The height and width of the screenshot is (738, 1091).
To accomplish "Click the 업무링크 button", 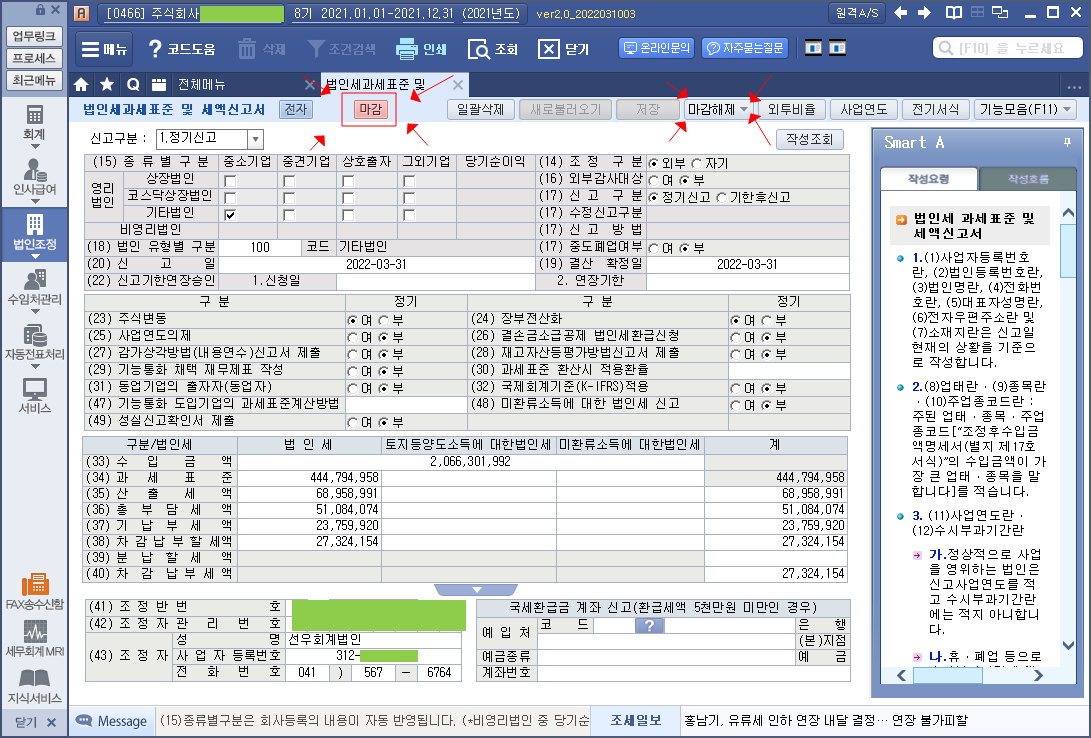I will coord(34,36).
